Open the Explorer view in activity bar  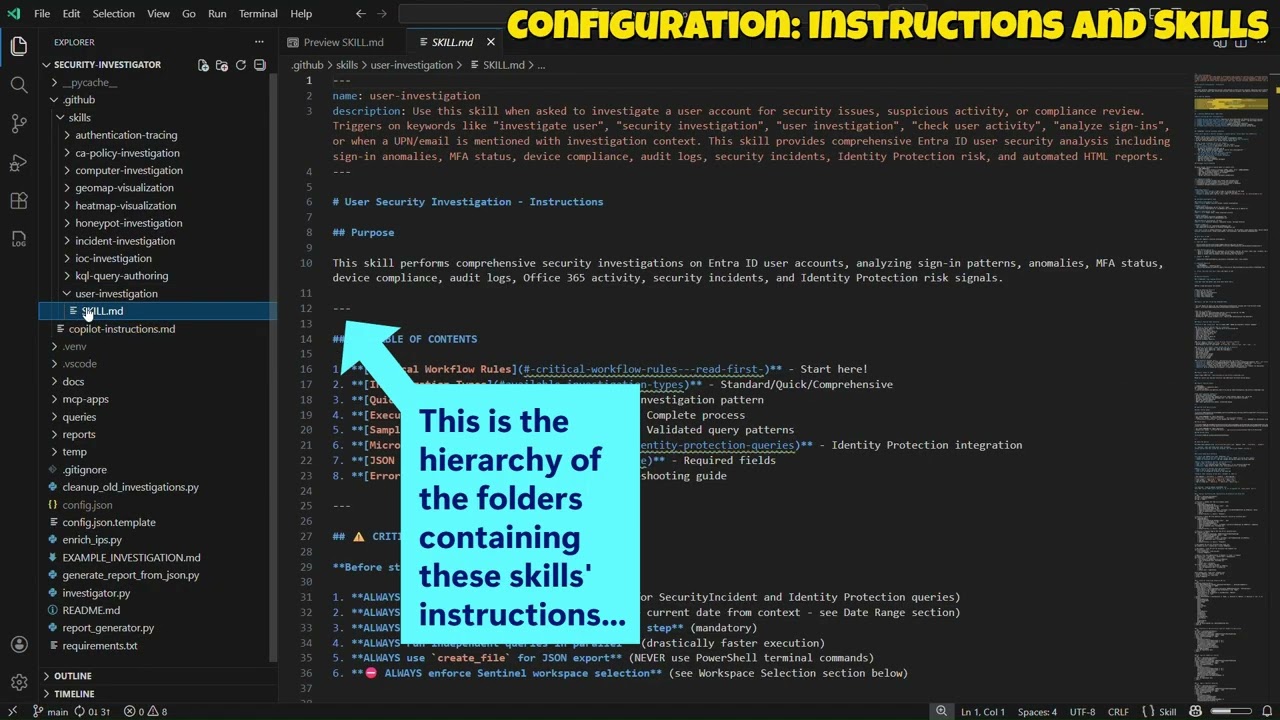click(x=18, y=46)
